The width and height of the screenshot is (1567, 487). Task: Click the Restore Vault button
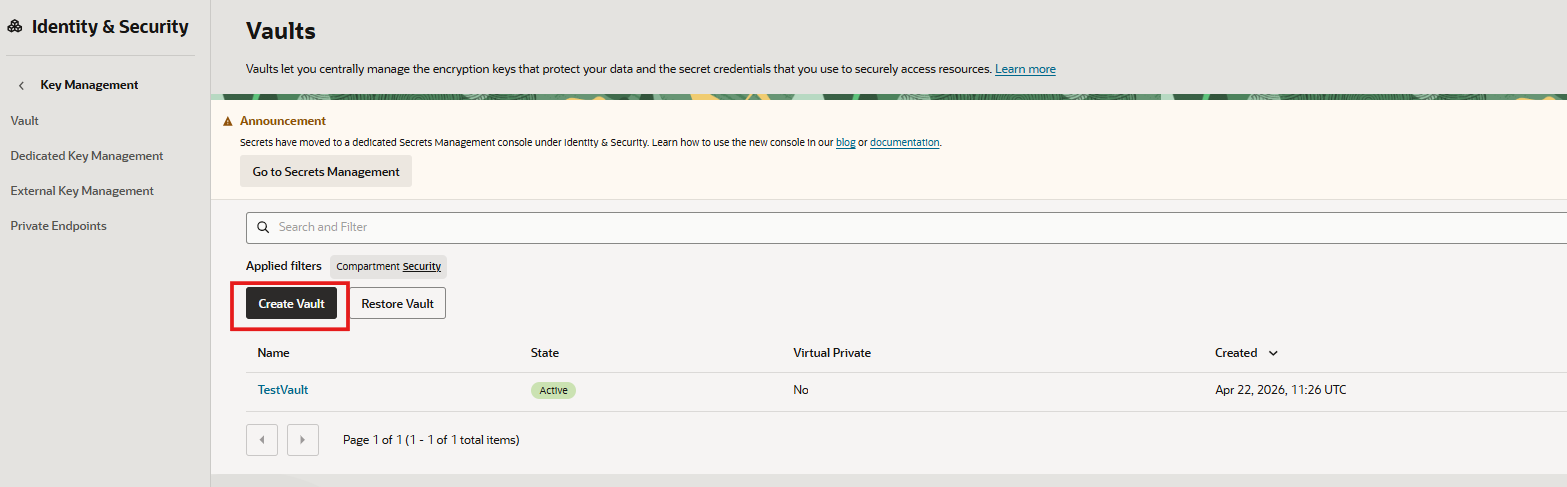click(398, 303)
